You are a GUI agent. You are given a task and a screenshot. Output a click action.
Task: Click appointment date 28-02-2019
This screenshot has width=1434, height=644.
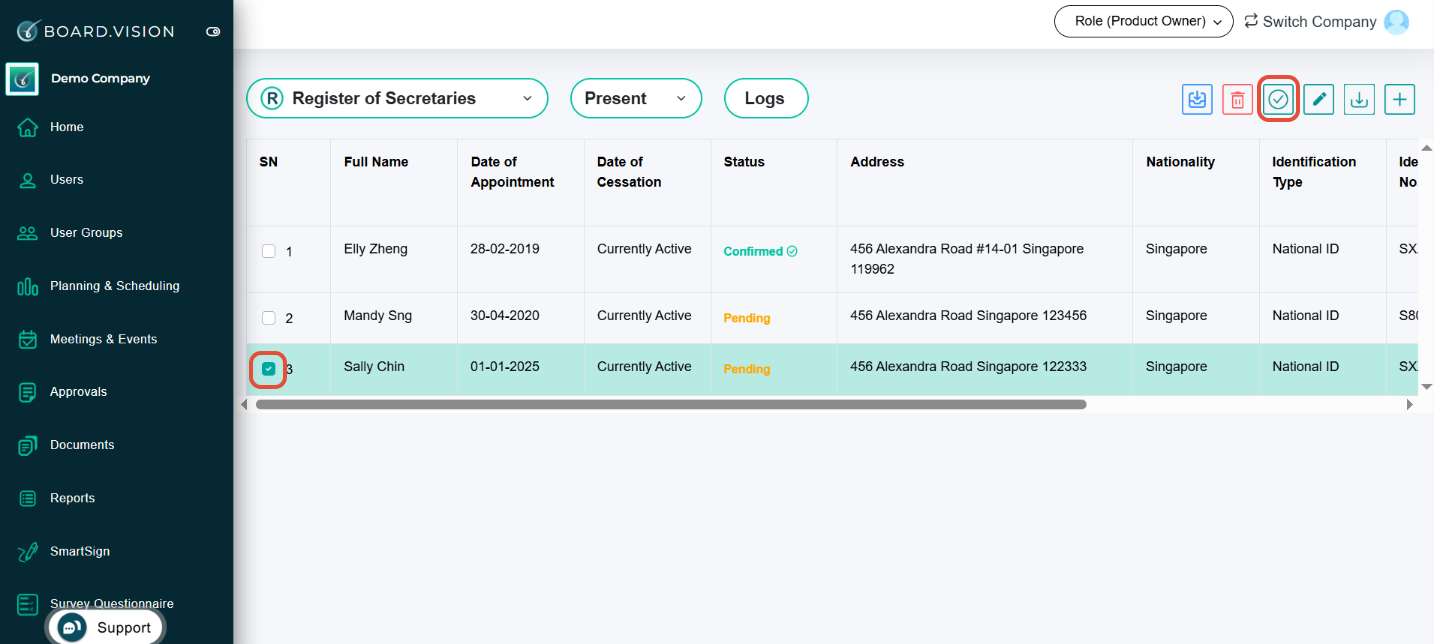pyautogui.click(x=505, y=249)
